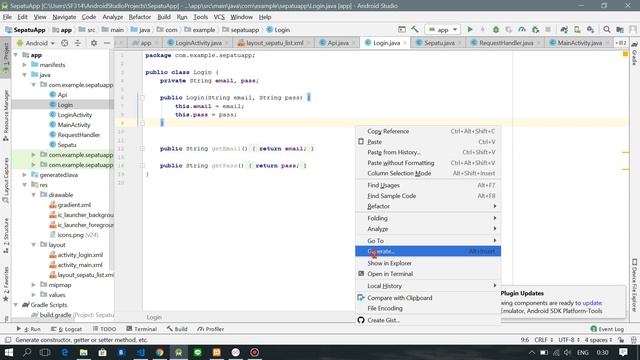Open the profiler gauge icon in toolbar
640x360 pixels.
522,29
